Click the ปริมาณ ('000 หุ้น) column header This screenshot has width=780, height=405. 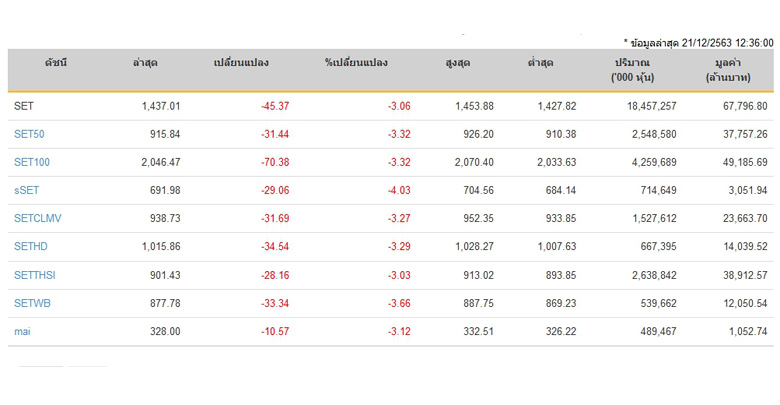pyautogui.click(x=632, y=69)
